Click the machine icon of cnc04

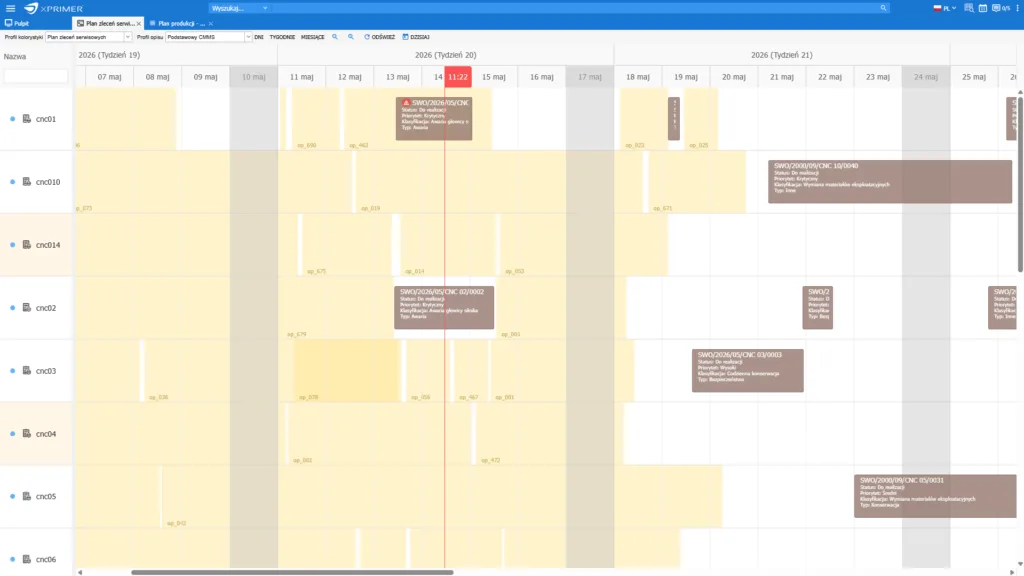pyautogui.click(x=27, y=434)
